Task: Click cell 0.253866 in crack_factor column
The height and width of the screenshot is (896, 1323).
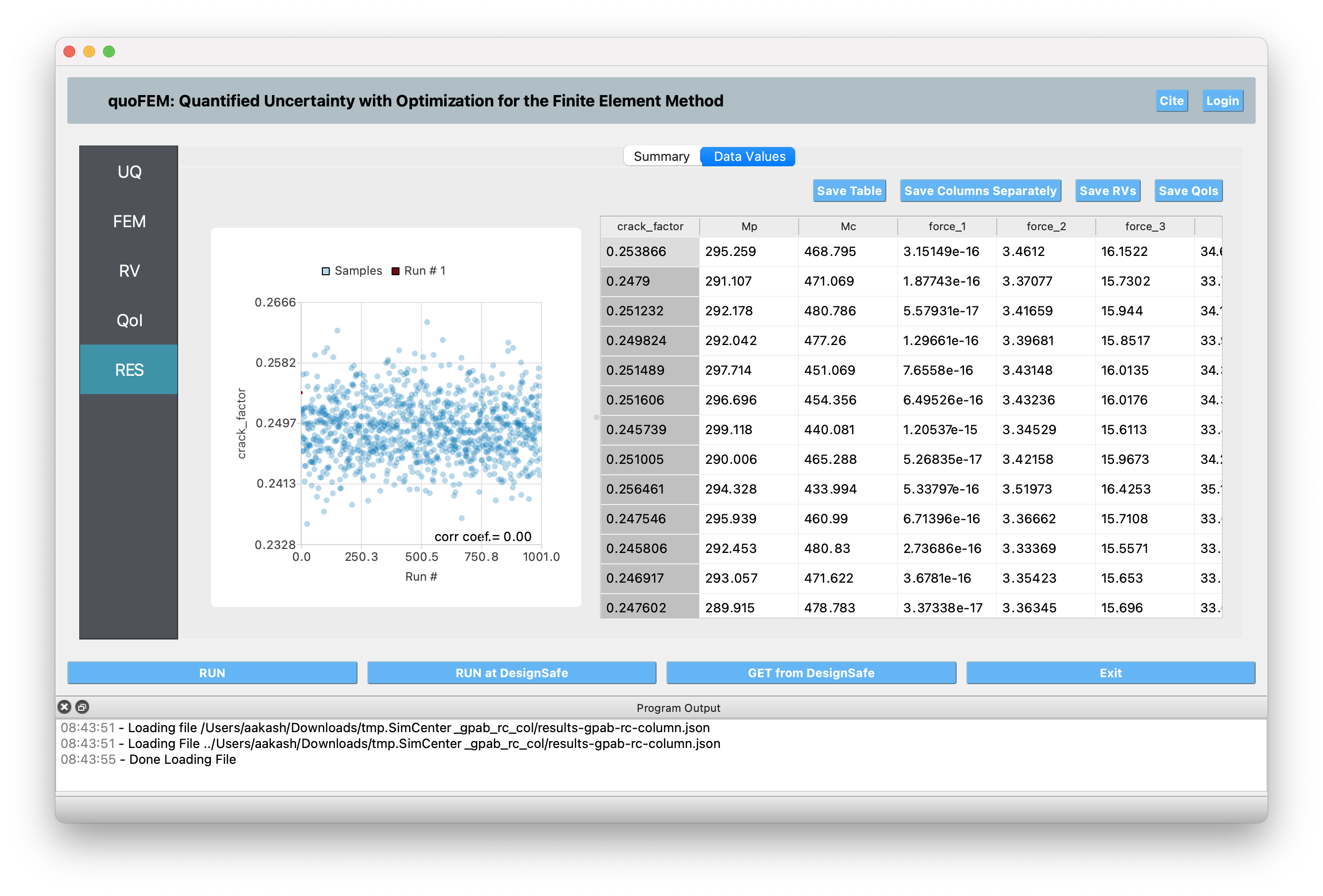Action: coord(650,251)
